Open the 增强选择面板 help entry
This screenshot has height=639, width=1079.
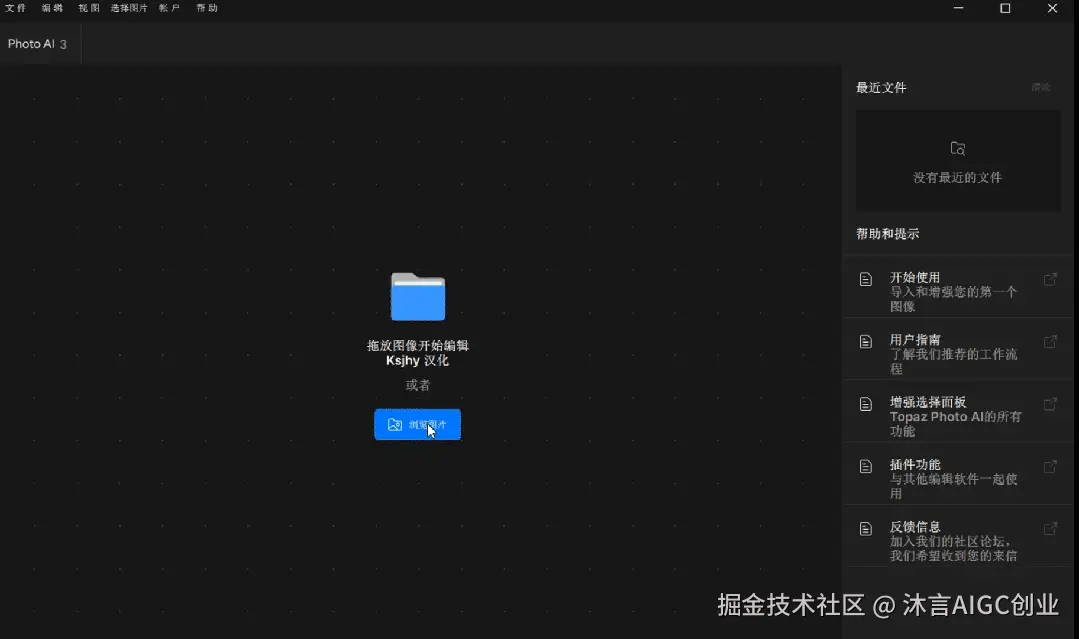point(958,411)
